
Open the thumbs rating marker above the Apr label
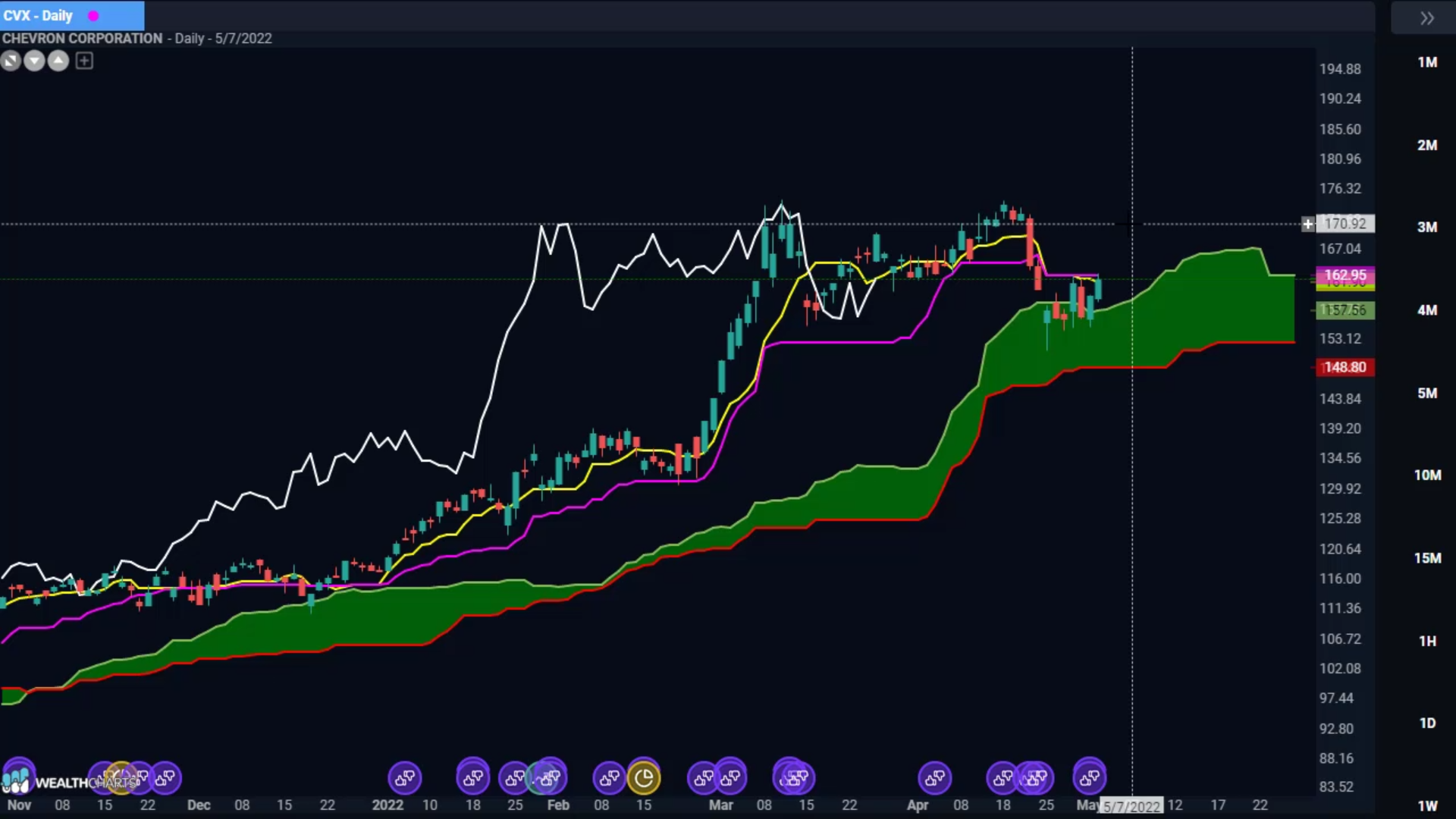pos(934,777)
